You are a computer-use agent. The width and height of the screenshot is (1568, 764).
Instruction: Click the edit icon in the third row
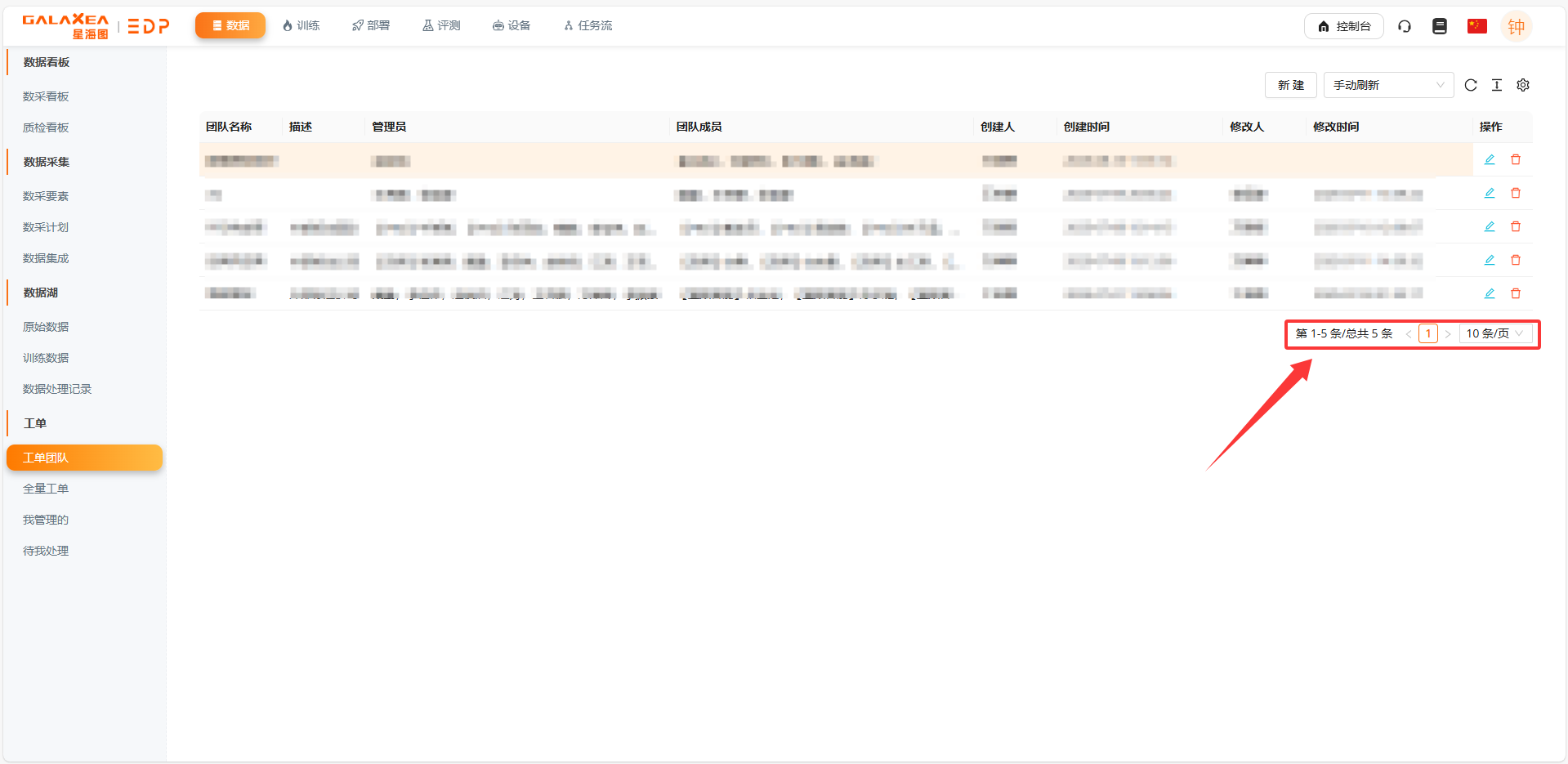[1490, 227]
